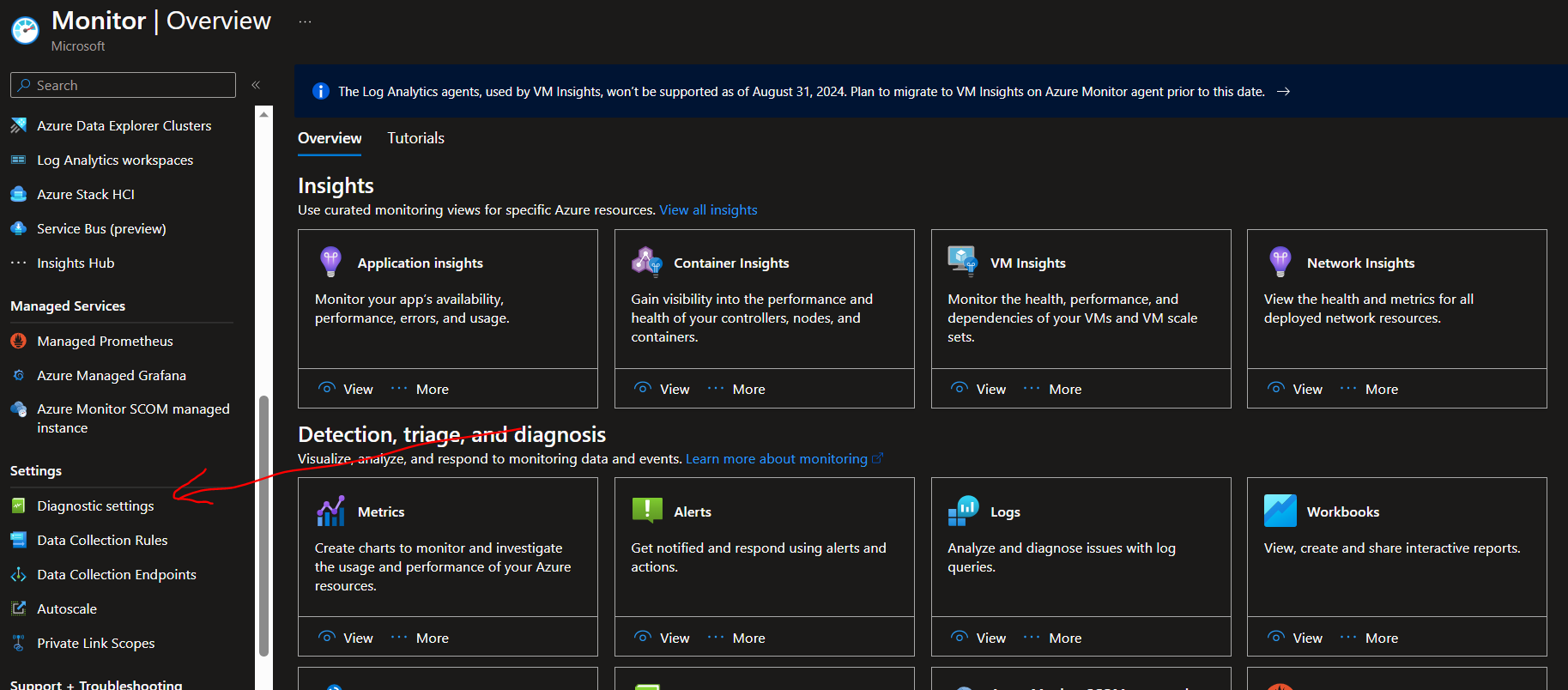
Task: Click the Azure Managed Grafana icon
Action: pos(18,375)
